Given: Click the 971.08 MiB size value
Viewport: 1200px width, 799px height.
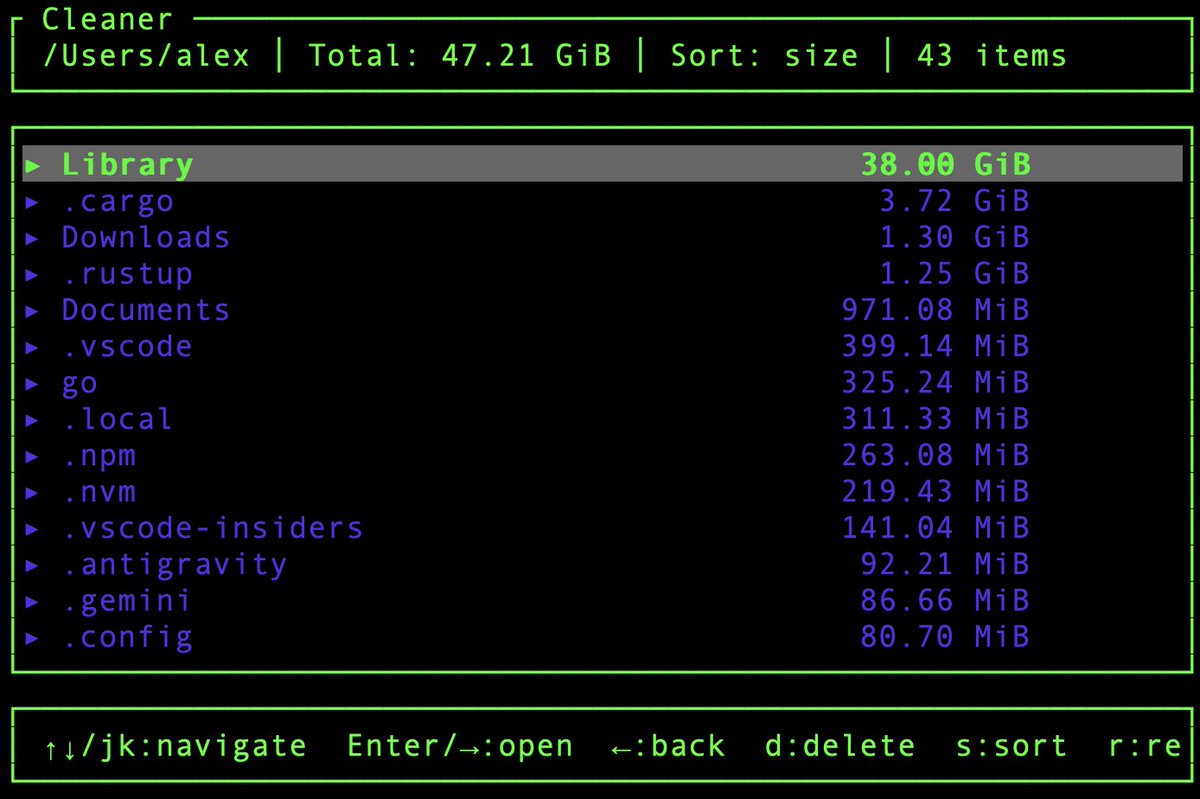Looking at the screenshot, I should point(936,310).
